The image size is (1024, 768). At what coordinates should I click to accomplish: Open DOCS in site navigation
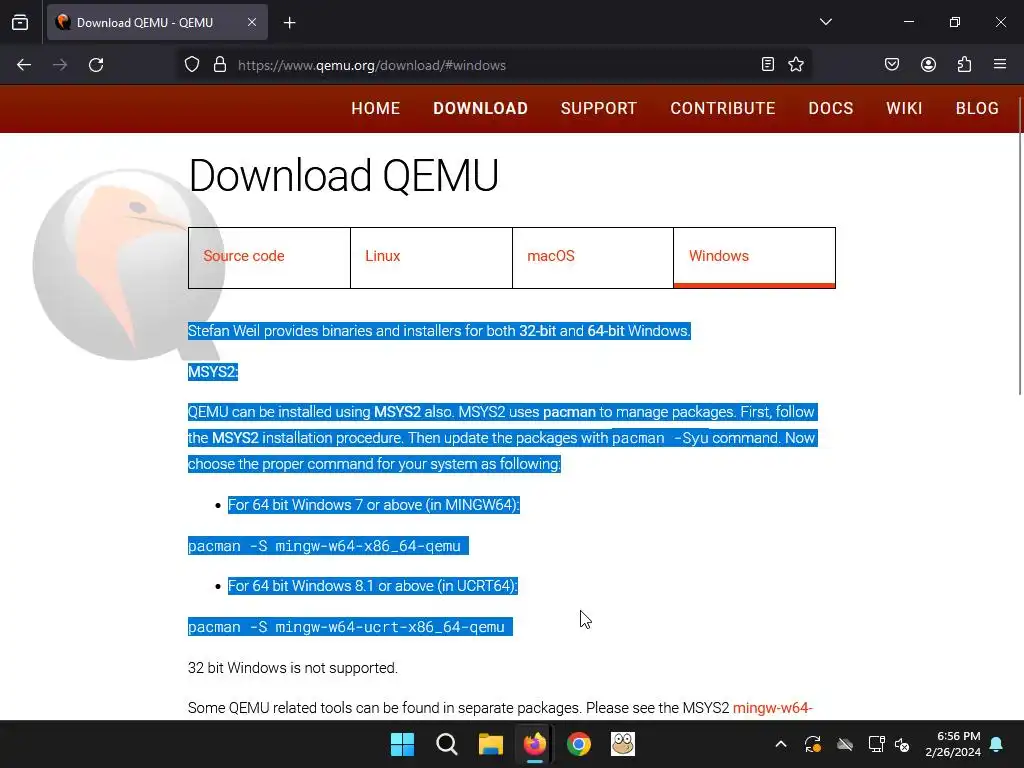click(x=831, y=108)
